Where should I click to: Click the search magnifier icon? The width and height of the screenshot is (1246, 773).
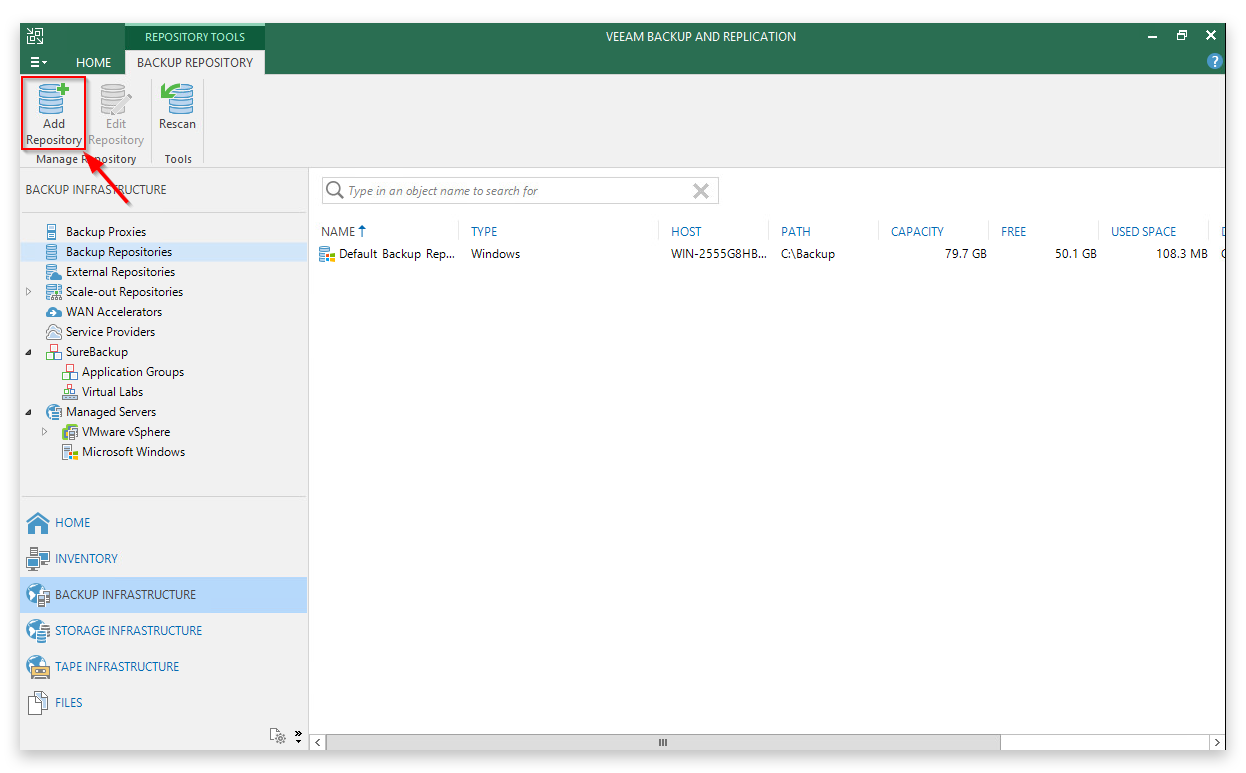[x=335, y=191]
